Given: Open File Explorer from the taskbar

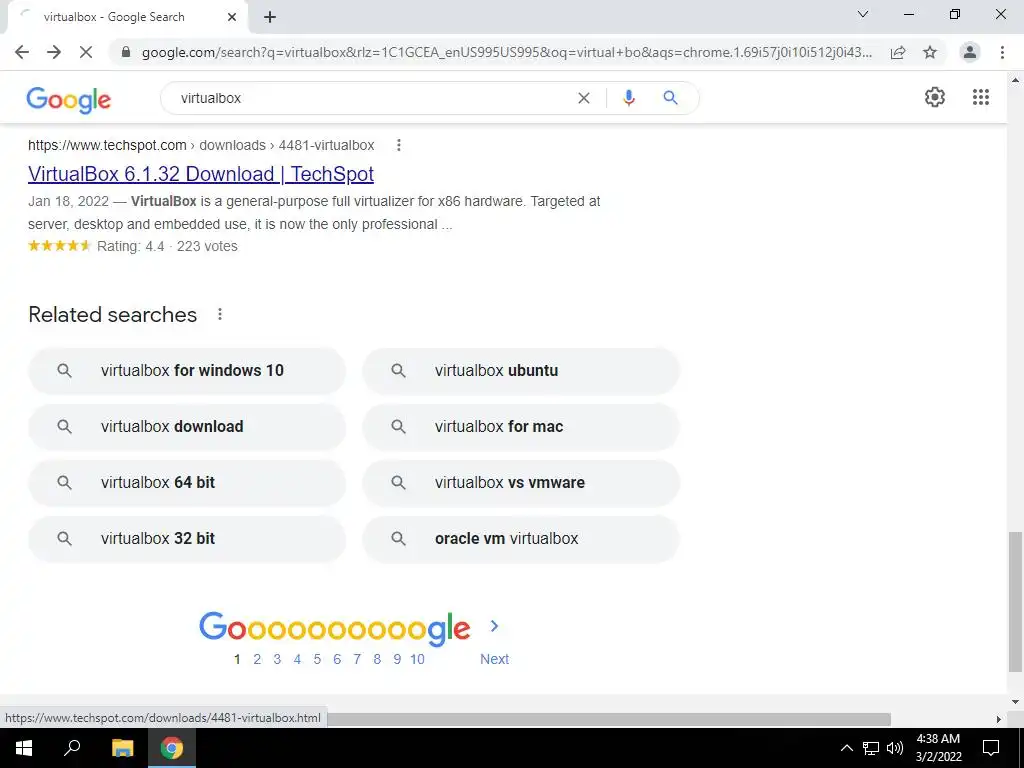Looking at the screenshot, I should coord(122,748).
